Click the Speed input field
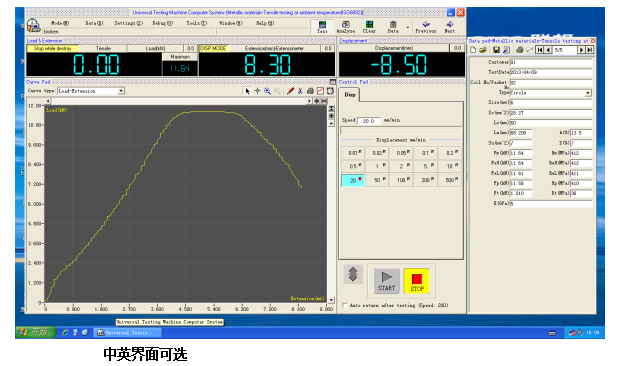 point(369,121)
